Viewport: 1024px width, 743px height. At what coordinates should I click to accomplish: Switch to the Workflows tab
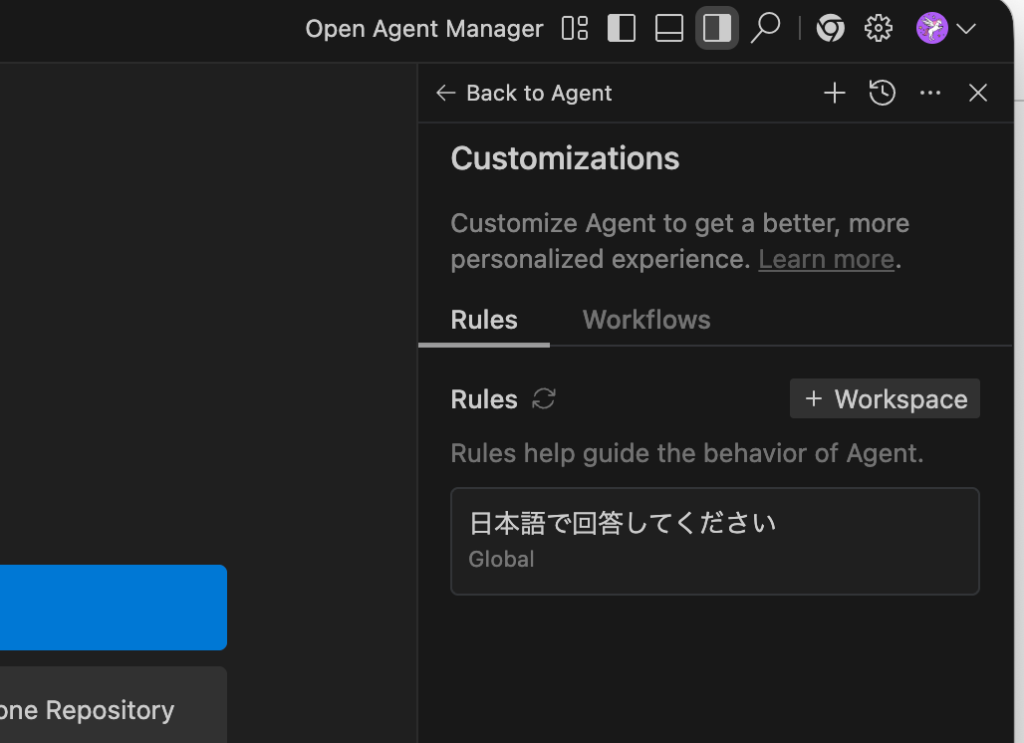[646, 320]
